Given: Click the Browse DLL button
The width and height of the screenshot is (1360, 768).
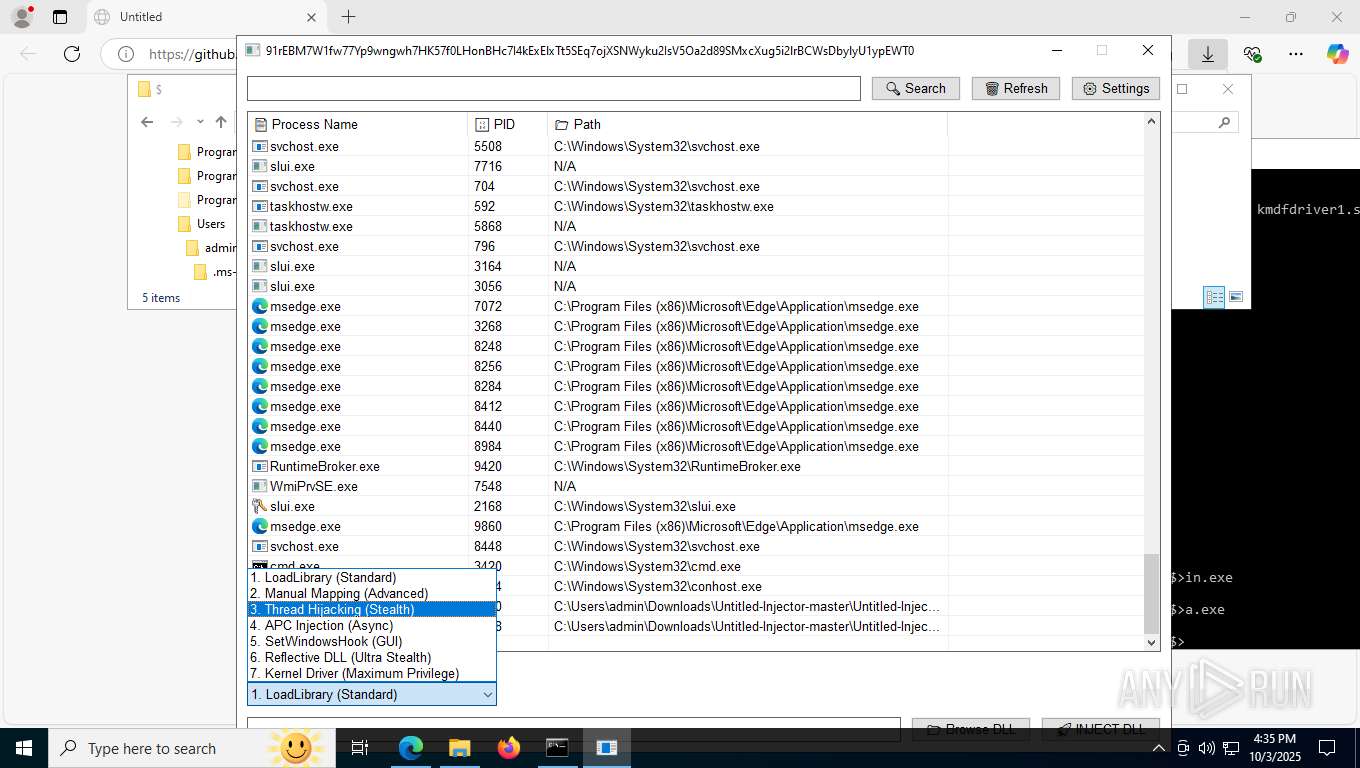Looking at the screenshot, I should pyautogui.click(x=970, y=729).
